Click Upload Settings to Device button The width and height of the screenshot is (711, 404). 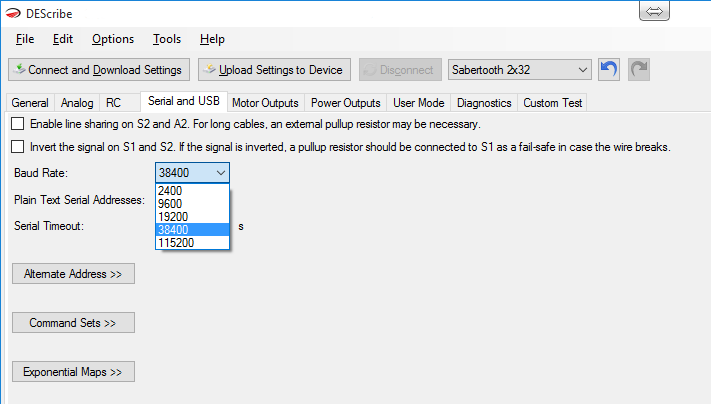point(274,69)
